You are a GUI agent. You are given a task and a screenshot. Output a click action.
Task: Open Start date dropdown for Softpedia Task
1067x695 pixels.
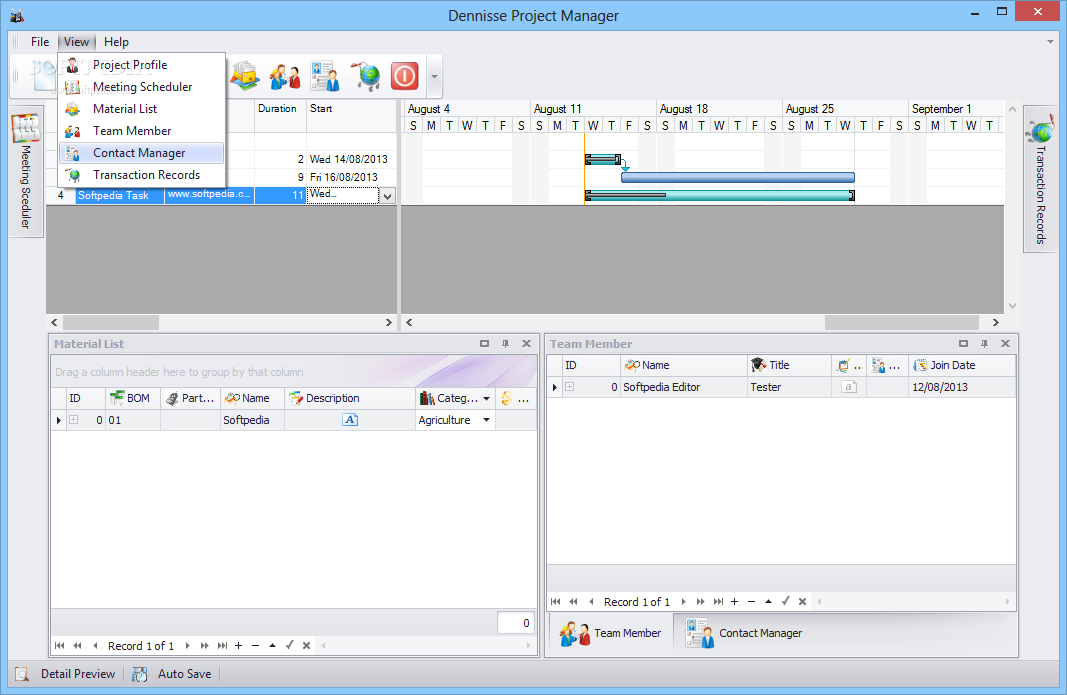click(387, 196)
